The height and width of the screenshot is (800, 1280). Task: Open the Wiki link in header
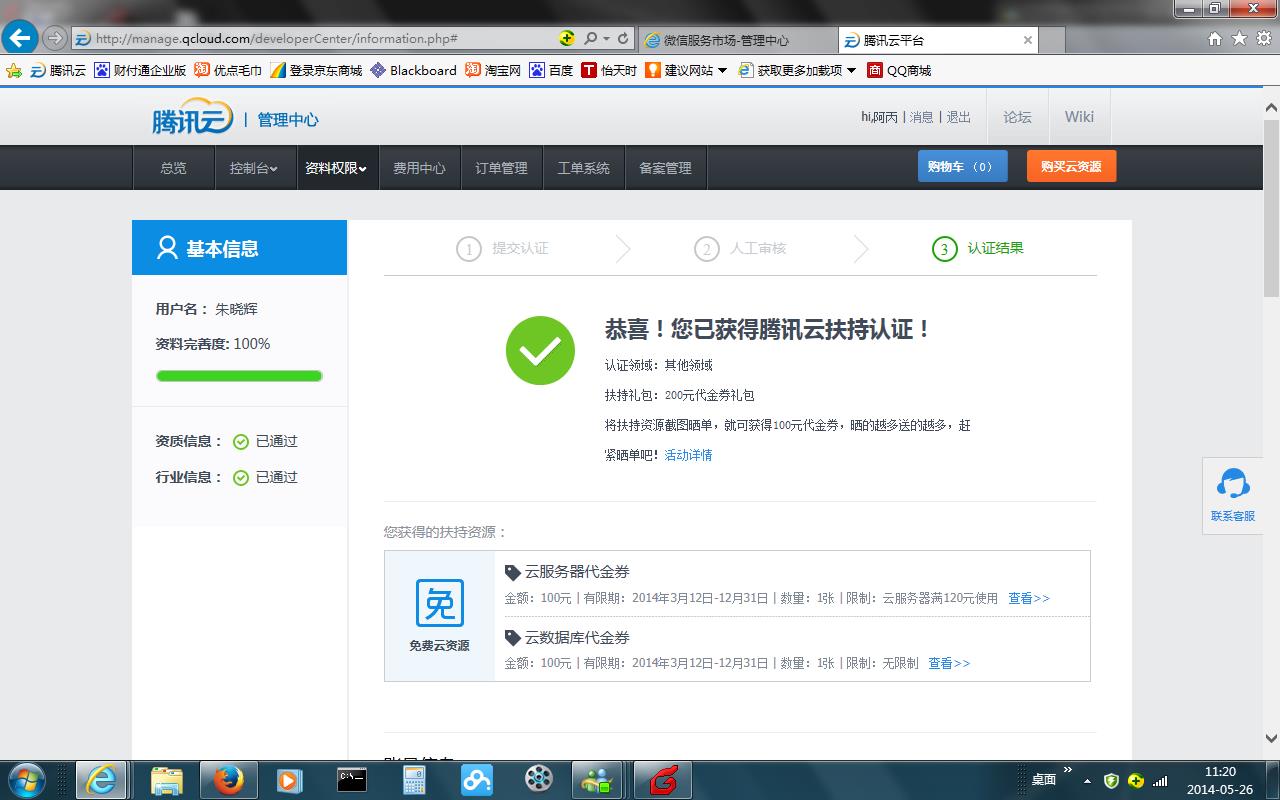pyautogui.click(x=1079, y=117)
